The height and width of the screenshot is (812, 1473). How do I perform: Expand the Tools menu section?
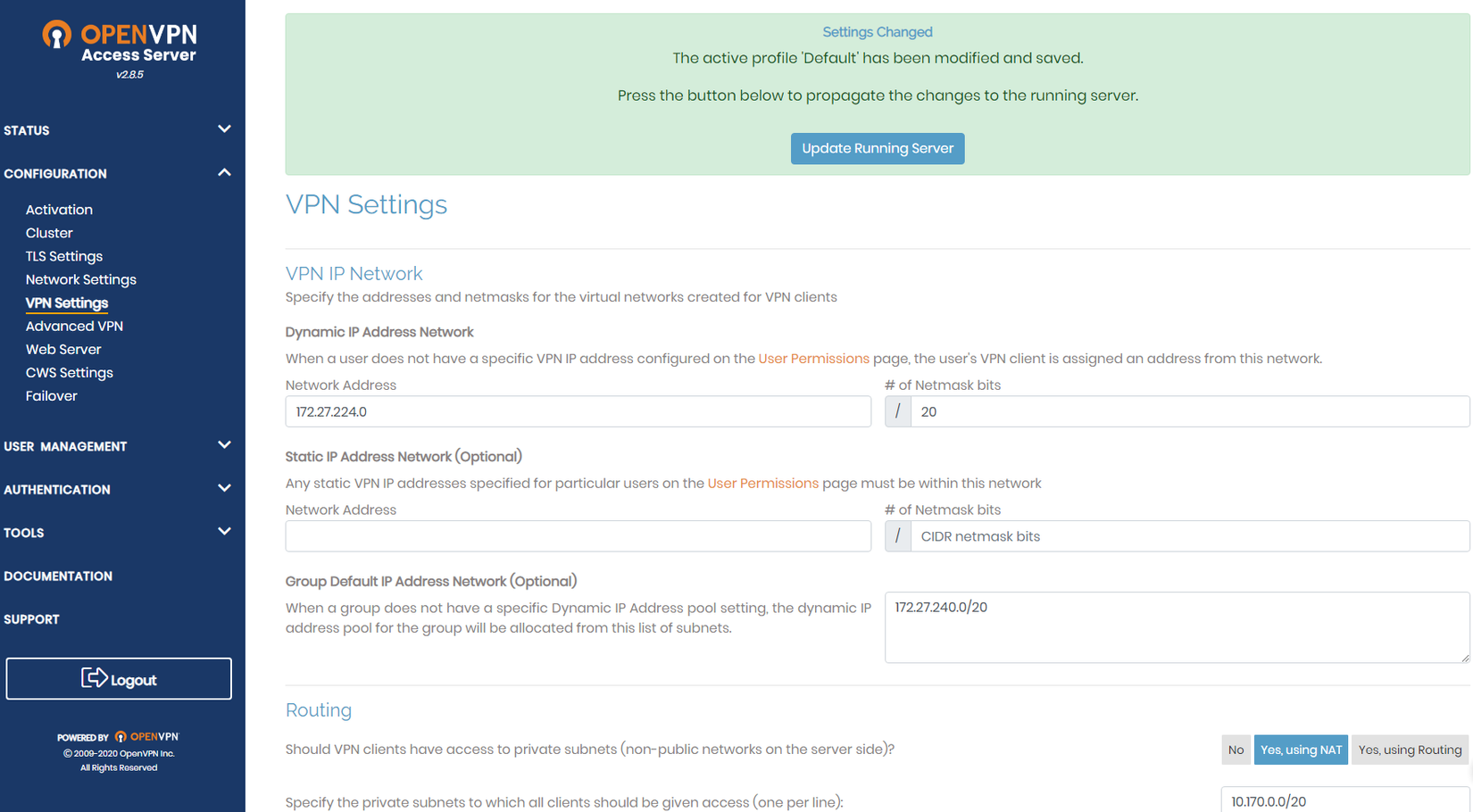point(118,533)
